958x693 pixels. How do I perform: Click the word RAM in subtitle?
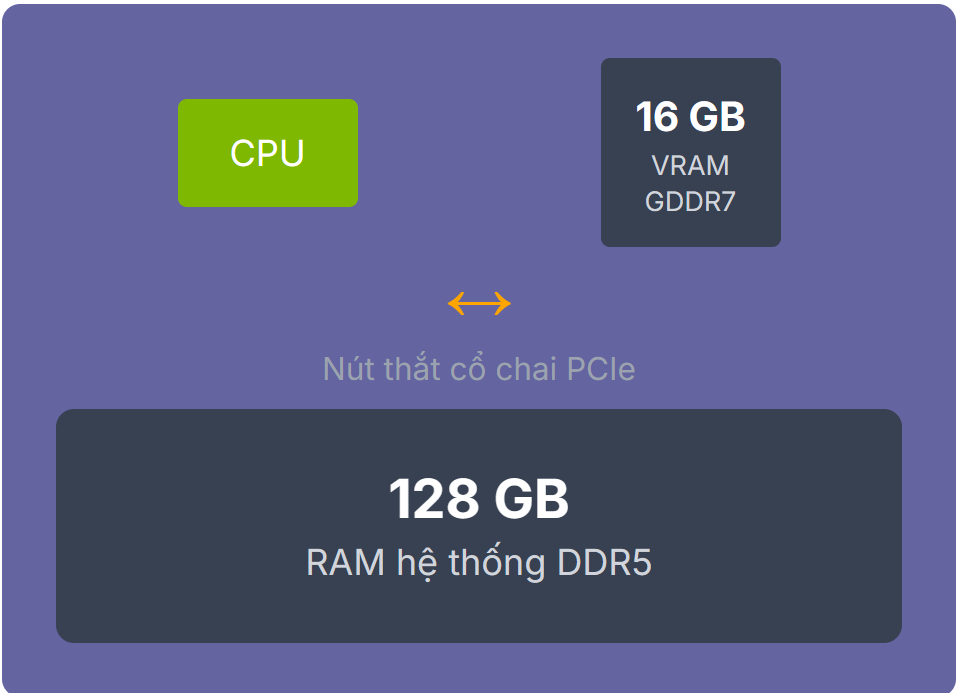(346, 562)
